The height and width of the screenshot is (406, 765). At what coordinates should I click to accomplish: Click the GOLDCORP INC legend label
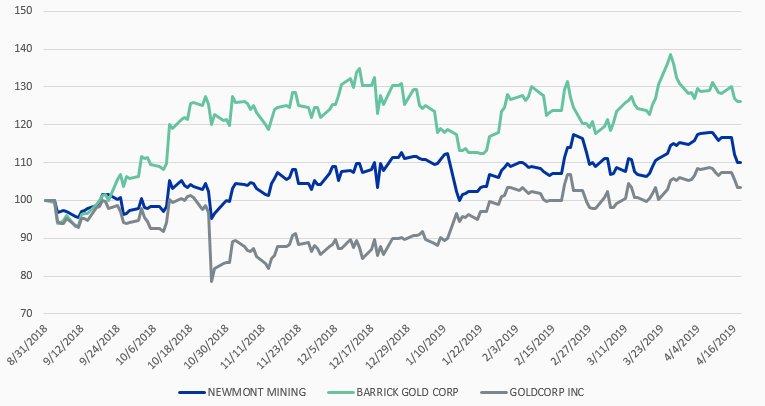click(545, 392)
